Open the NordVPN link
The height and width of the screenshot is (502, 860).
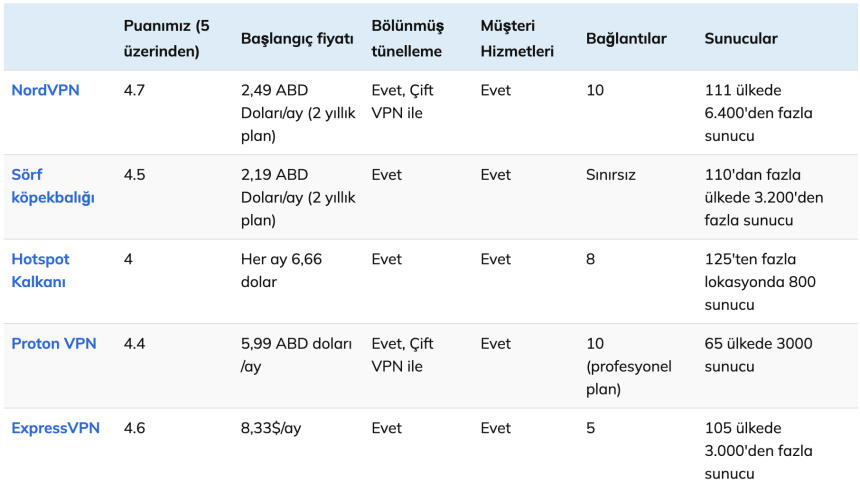45,90
